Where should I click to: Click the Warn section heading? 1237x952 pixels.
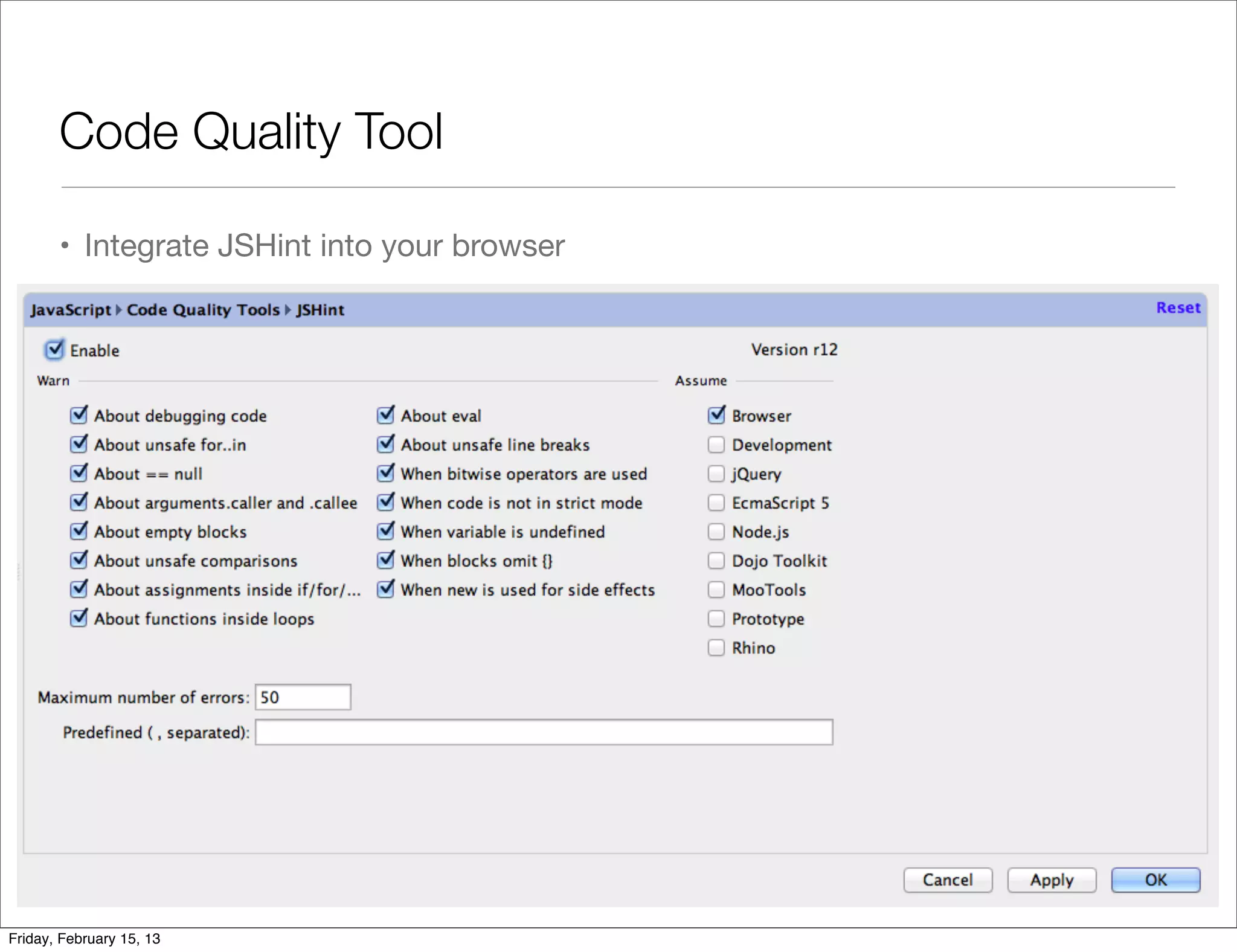click(x=53, y=381)
